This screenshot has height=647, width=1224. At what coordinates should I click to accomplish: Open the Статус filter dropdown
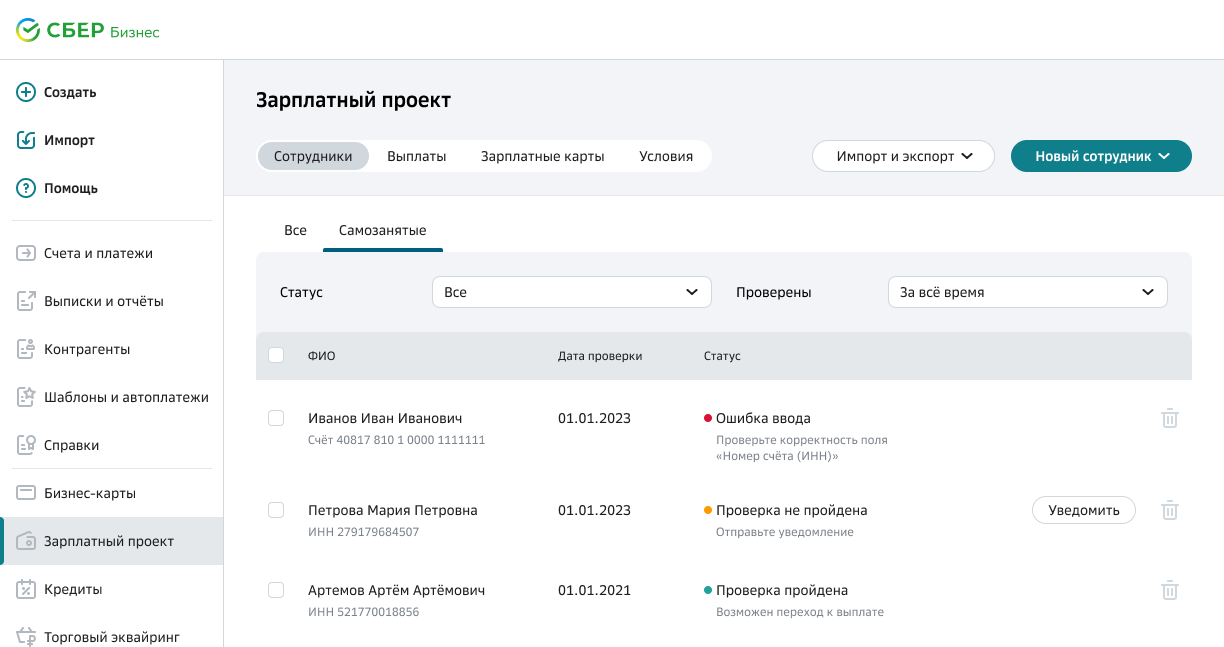pos(571,292)
